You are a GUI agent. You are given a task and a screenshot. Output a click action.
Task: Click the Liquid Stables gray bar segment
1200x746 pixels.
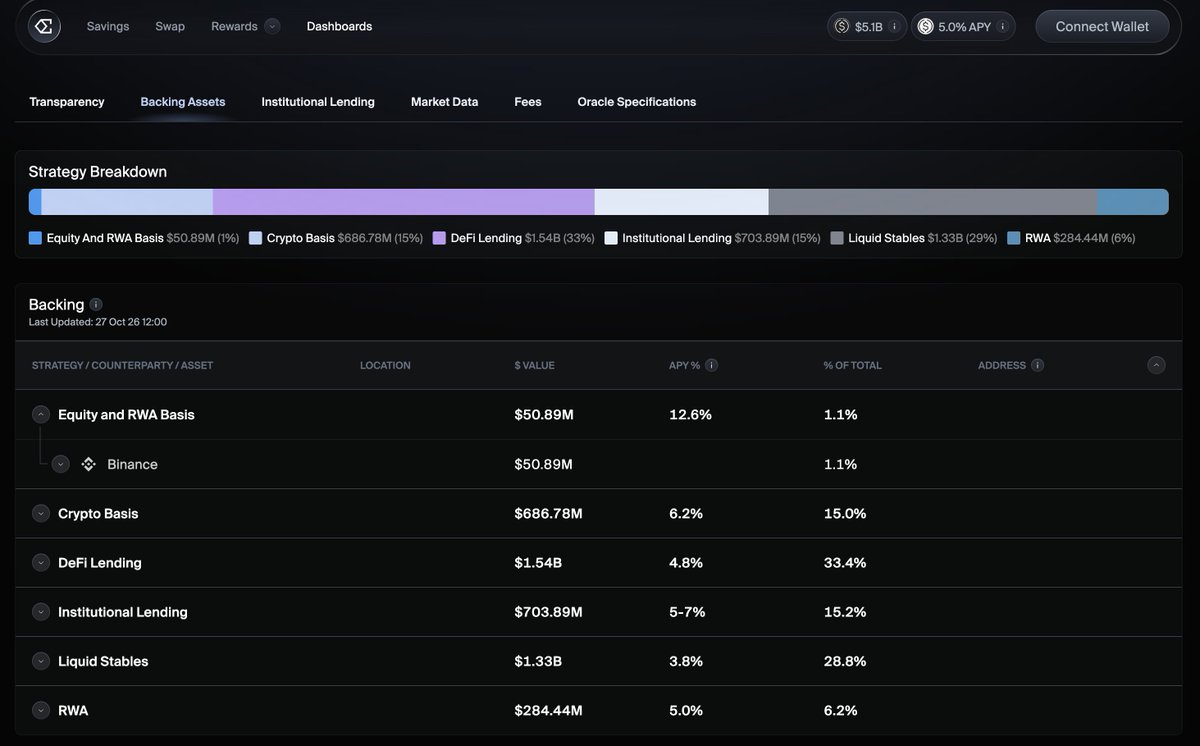point(933,202)
